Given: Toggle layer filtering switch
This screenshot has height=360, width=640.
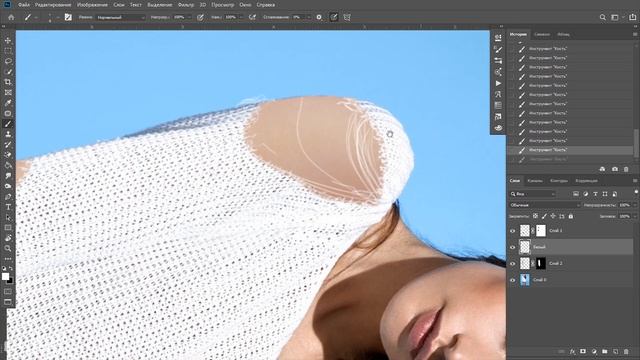Looking at the screenshot, I should click(636, 192).
